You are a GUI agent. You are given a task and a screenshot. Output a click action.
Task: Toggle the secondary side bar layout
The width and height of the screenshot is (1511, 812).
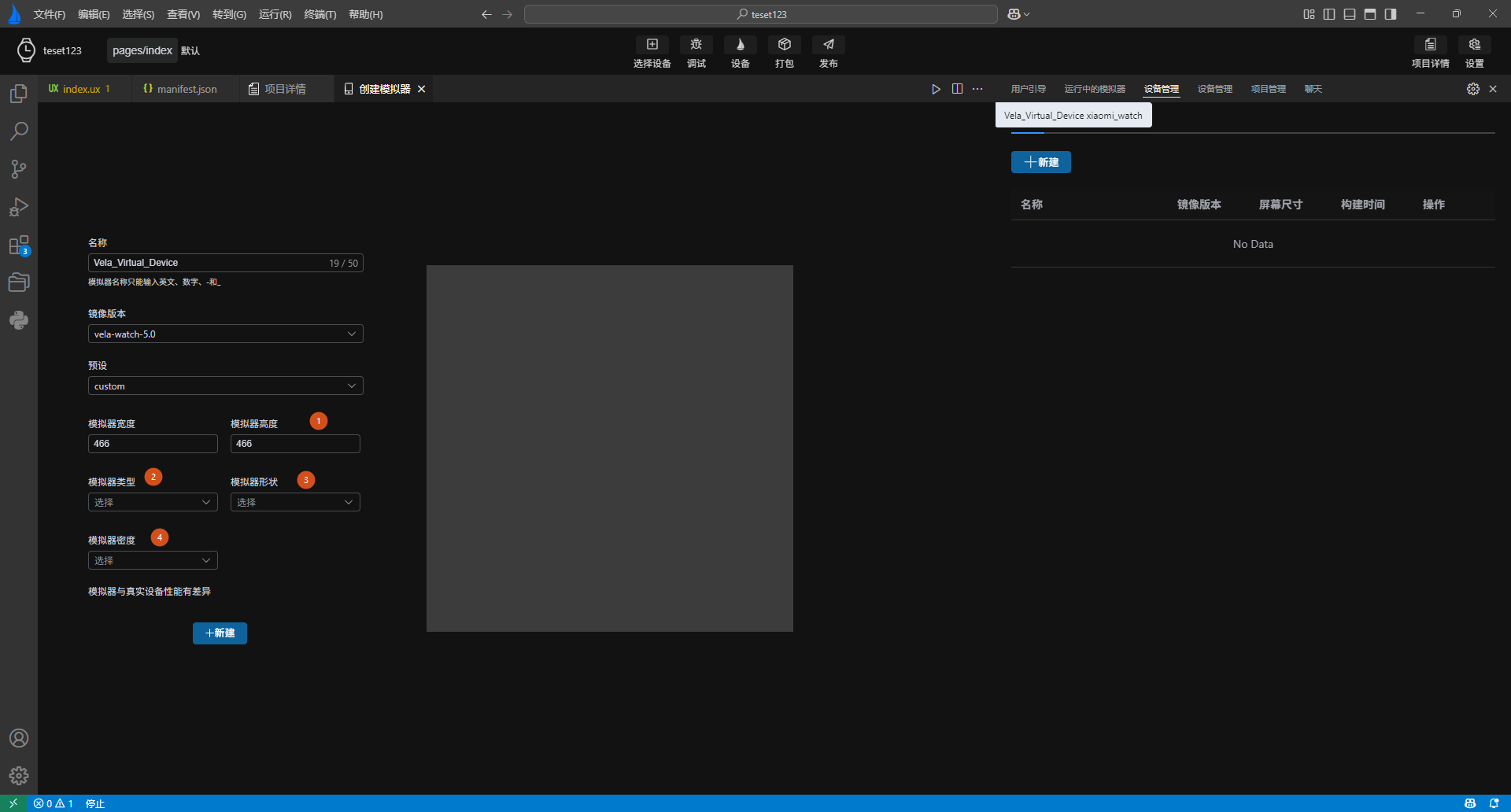tap(1391, 14)
